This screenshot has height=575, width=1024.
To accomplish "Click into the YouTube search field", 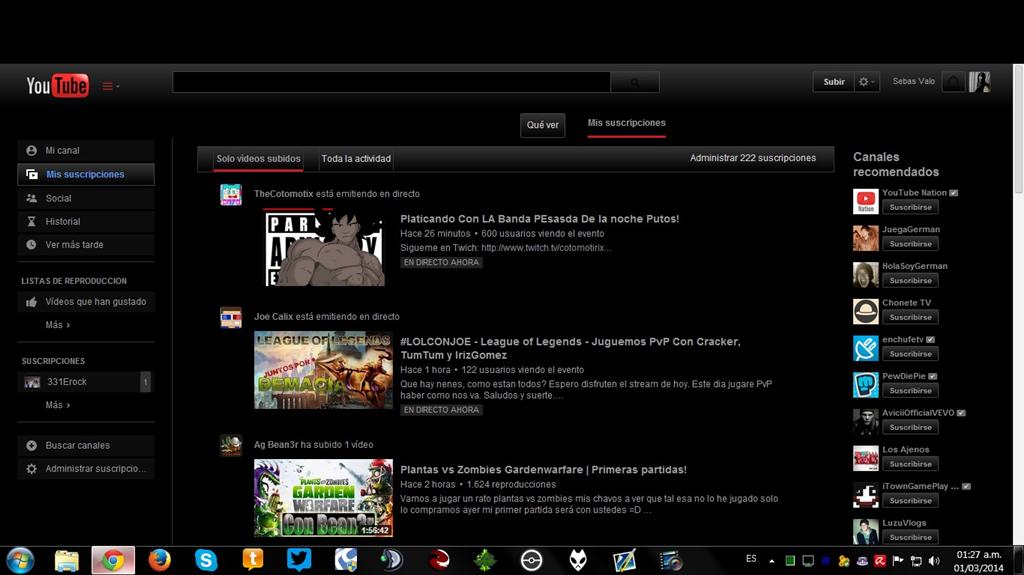I will [391, 82].
